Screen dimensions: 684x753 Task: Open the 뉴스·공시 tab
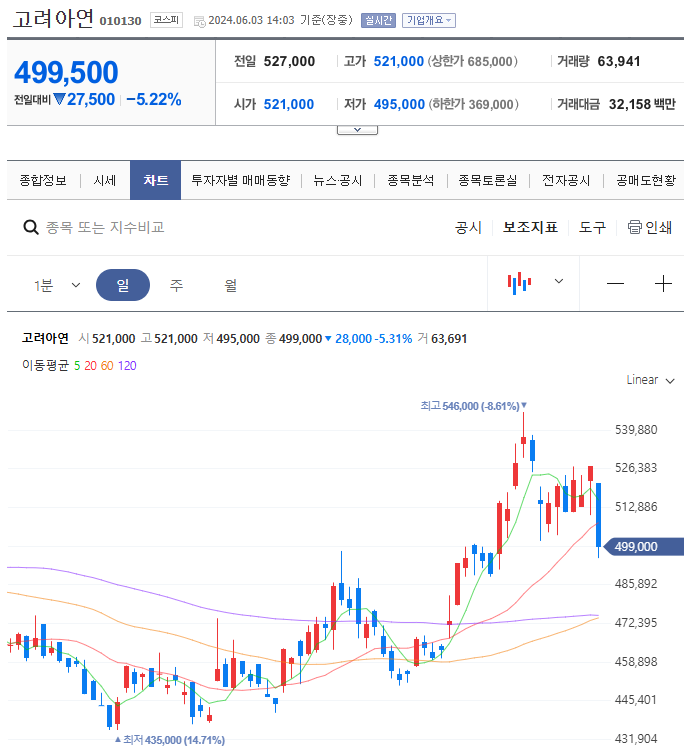coord(338,180)
